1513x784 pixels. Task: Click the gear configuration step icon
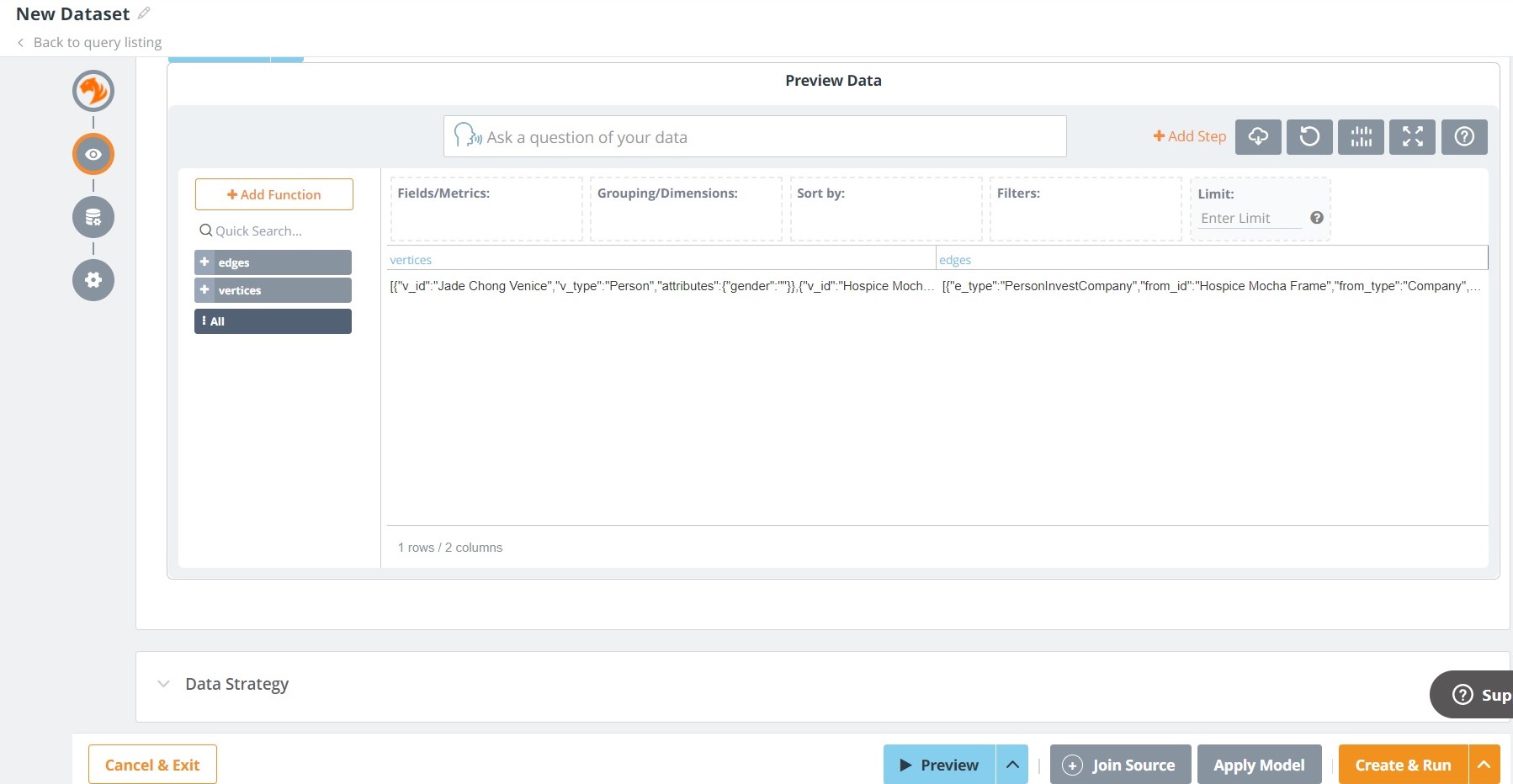tap(93, 280)
